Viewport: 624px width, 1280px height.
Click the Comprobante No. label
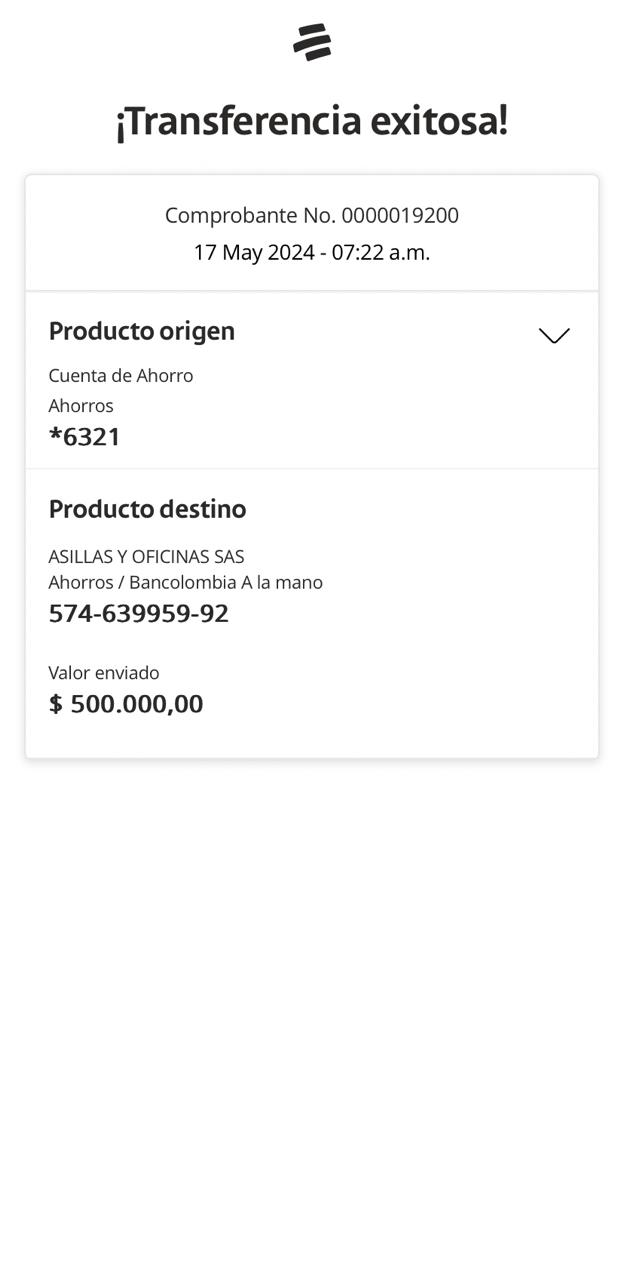(250, 215)
